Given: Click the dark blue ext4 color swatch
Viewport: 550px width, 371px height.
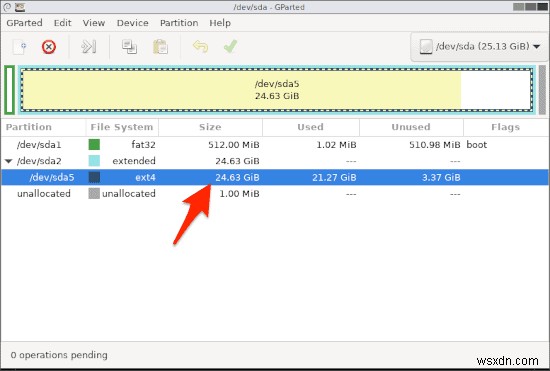Looking at the screenshot, I should tap(94, 177).
